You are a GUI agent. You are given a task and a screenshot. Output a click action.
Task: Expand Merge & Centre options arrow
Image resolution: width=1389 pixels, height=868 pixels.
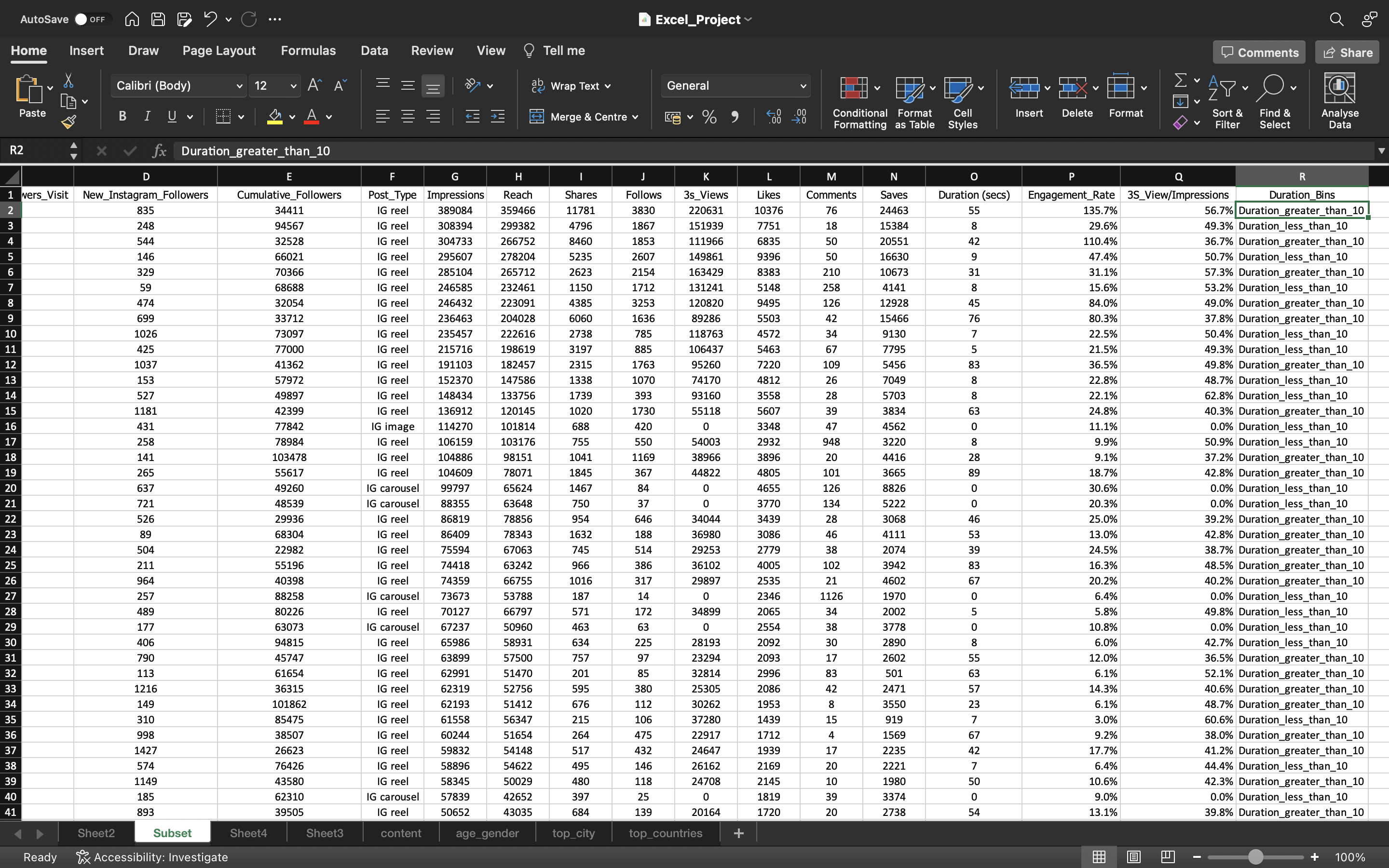click(x=635, y=117)
